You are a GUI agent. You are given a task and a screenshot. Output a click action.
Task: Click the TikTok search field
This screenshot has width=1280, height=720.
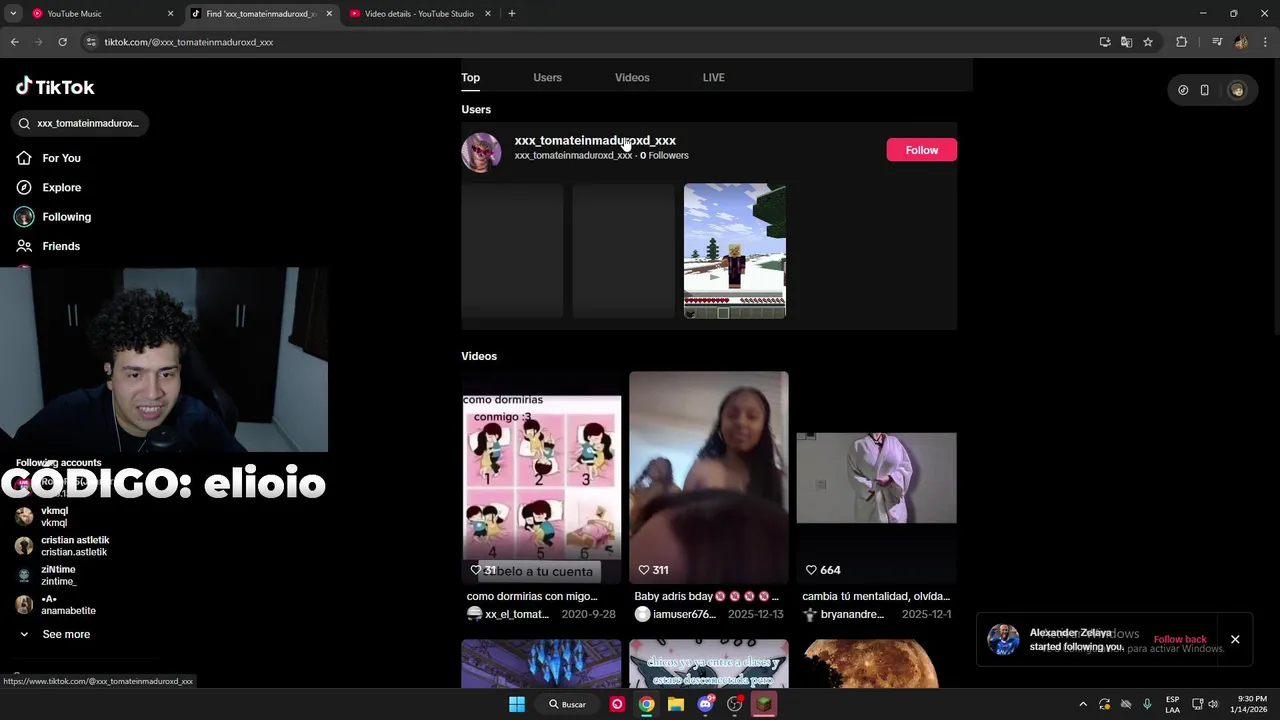(80, 123)
